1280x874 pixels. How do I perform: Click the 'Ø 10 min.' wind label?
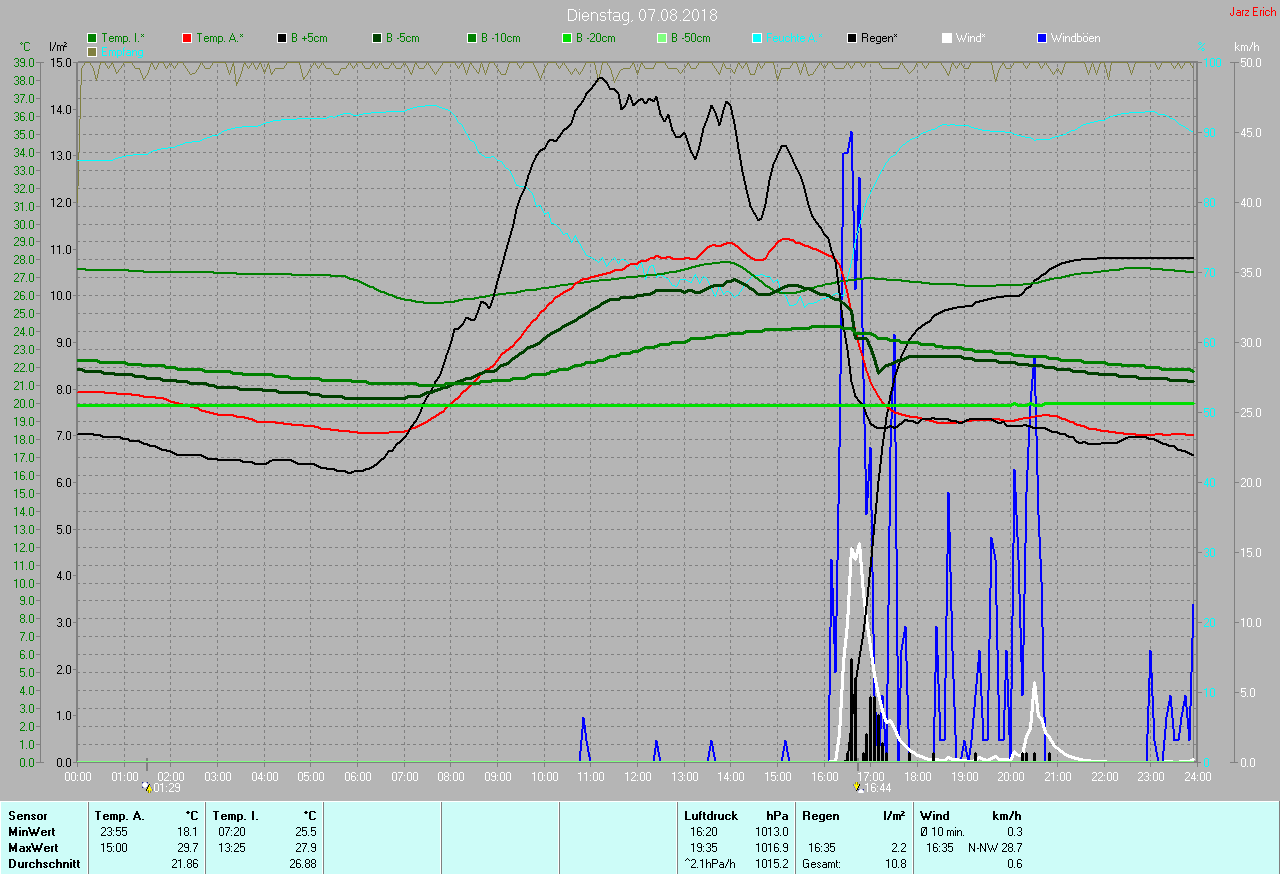(x=944, y=832)
